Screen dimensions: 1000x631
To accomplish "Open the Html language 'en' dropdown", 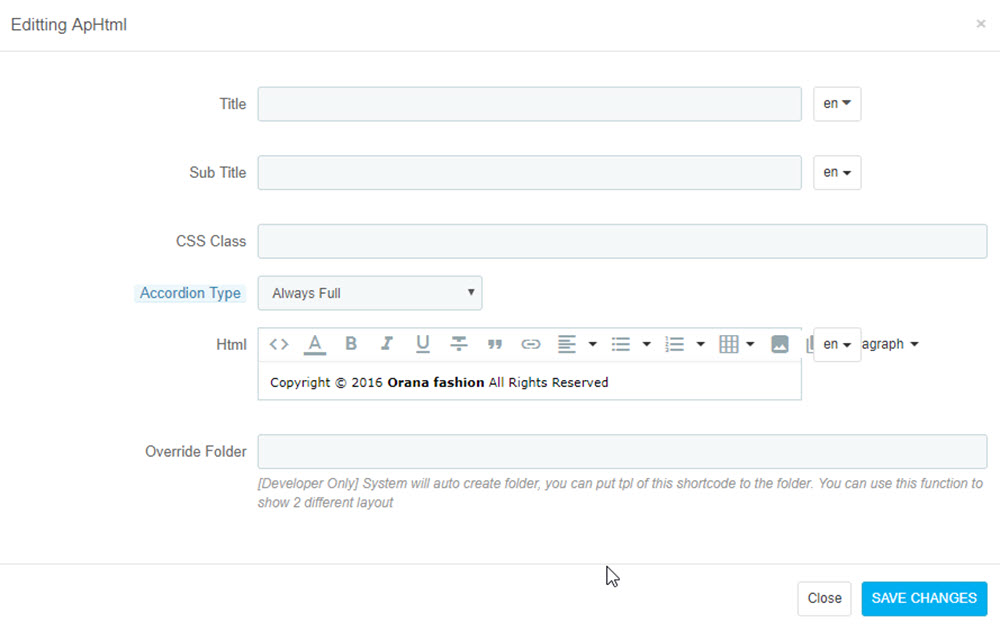I will point(837,345).
